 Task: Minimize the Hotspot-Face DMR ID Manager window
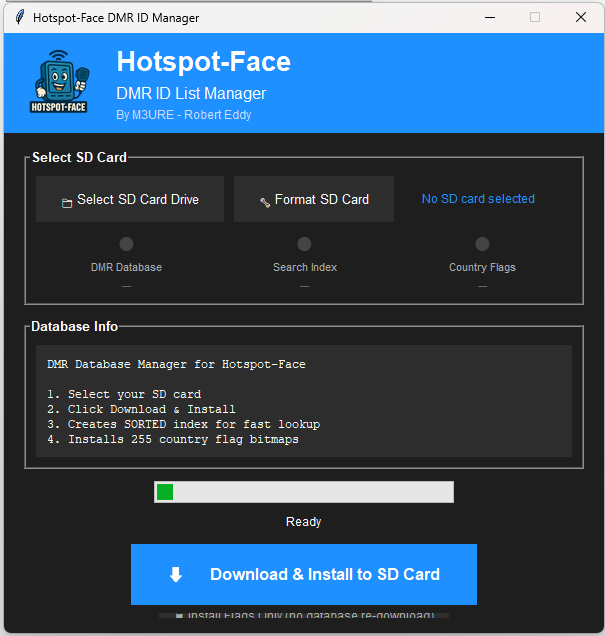pyautogui.click(x=490, y=17)
